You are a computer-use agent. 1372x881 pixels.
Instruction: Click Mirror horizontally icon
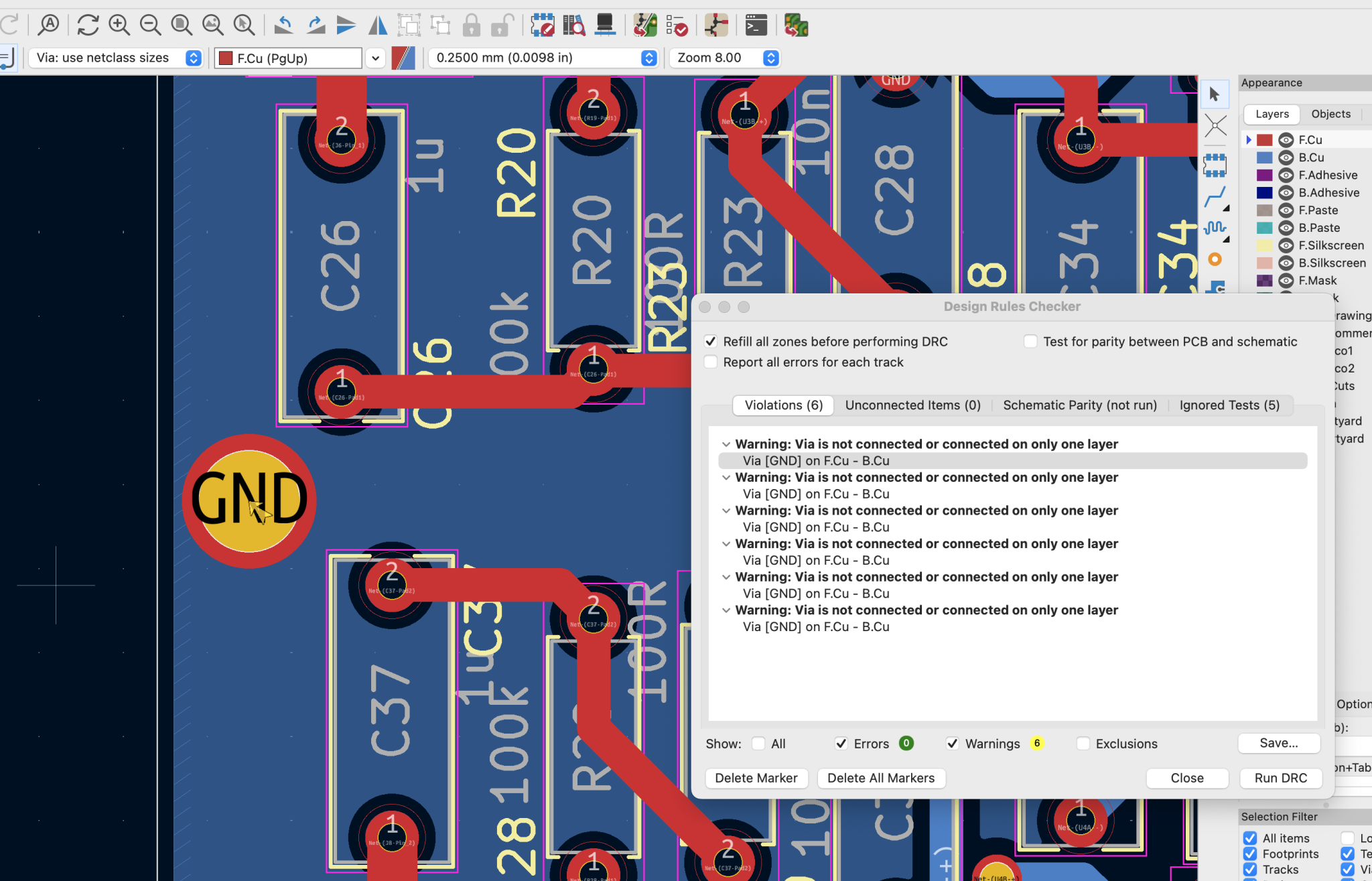378,25
